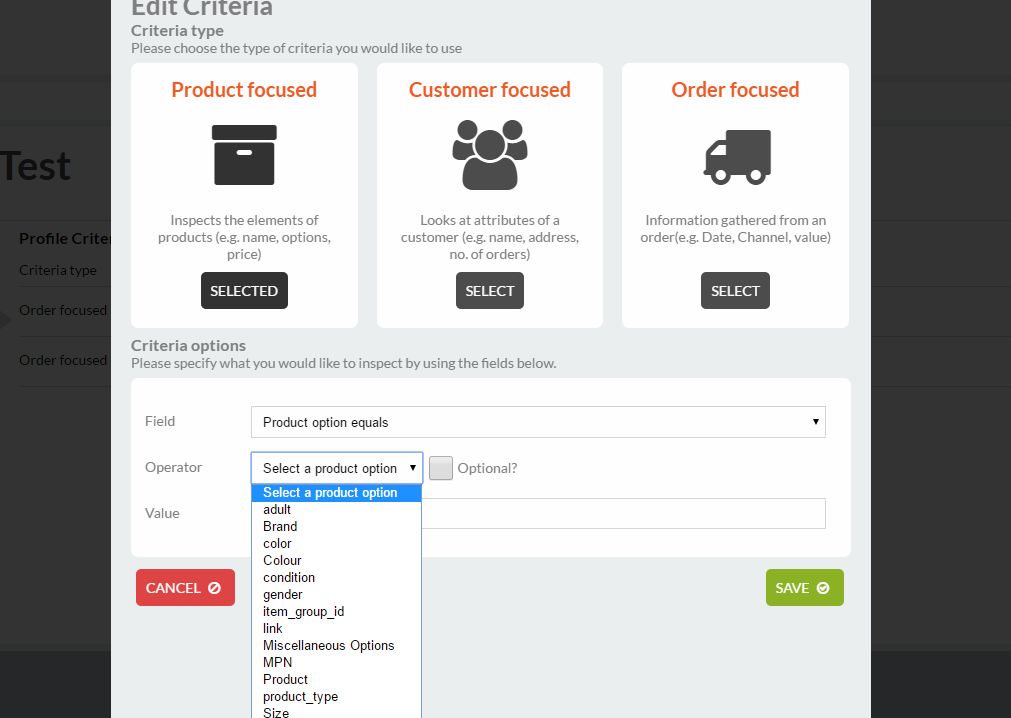Image resolution: width=1011 pixels, height=718 pixels.
Task: Select 'condition' from the option list
Action: 337,577
